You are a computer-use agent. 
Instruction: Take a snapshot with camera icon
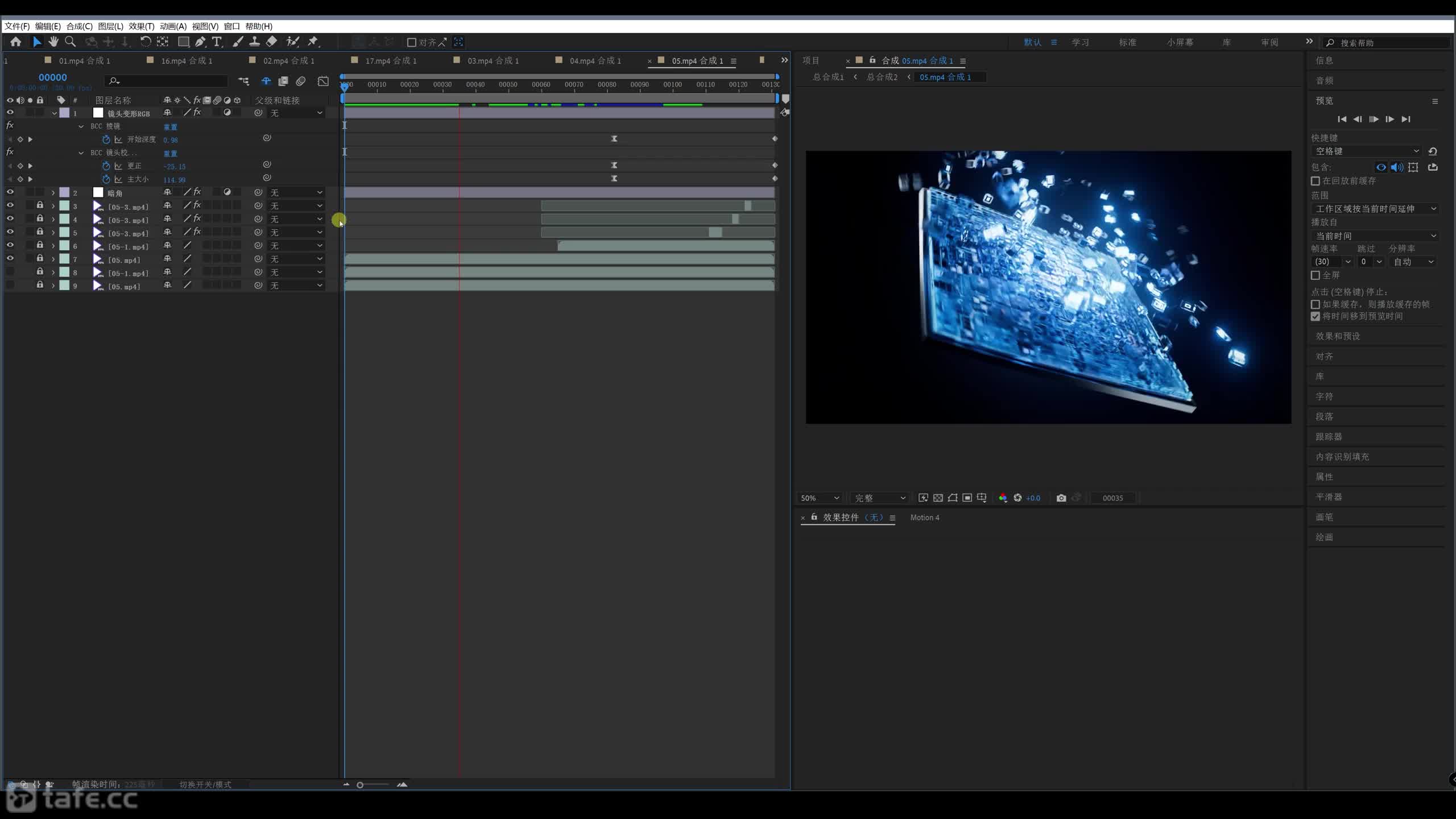pyautogui.click(x=1061, y=498)
